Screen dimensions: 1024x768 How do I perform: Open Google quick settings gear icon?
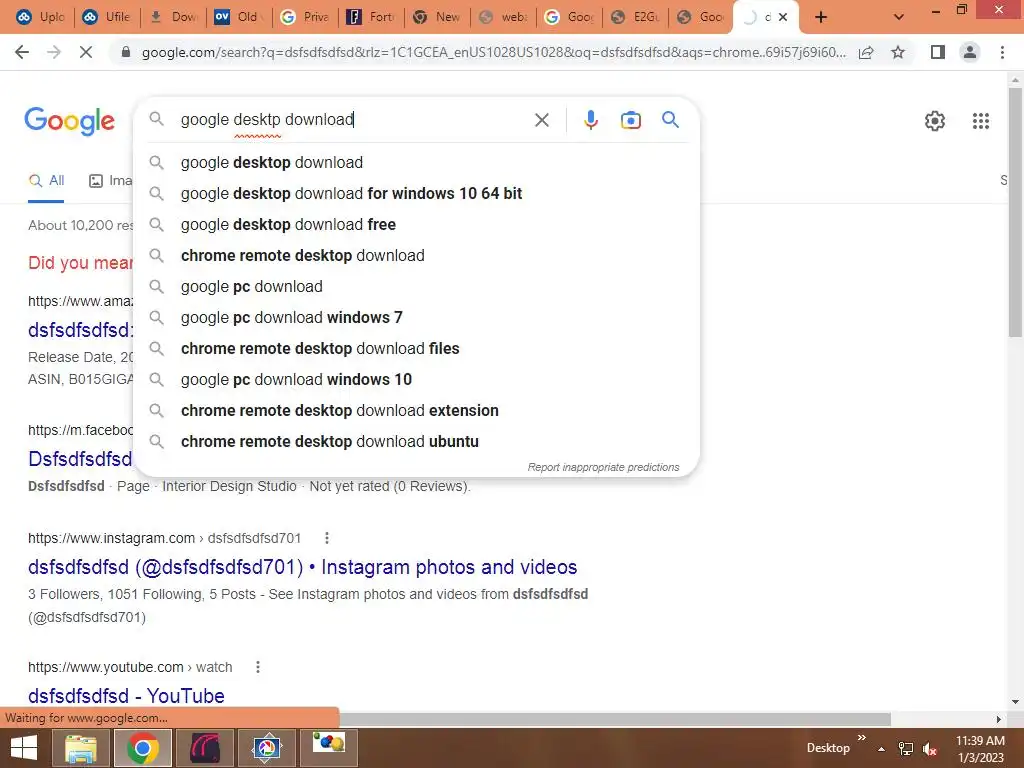[935, 121]
